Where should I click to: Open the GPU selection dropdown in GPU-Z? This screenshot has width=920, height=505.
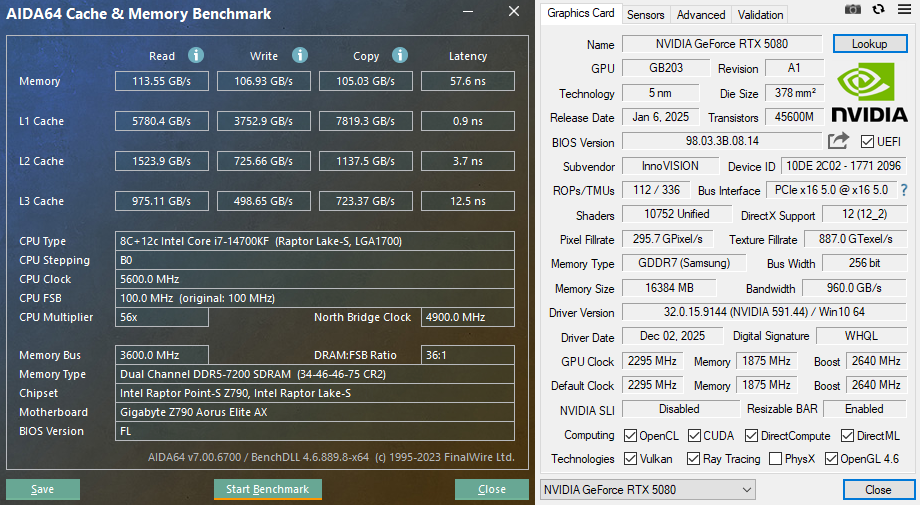click(x=648, y=489)
